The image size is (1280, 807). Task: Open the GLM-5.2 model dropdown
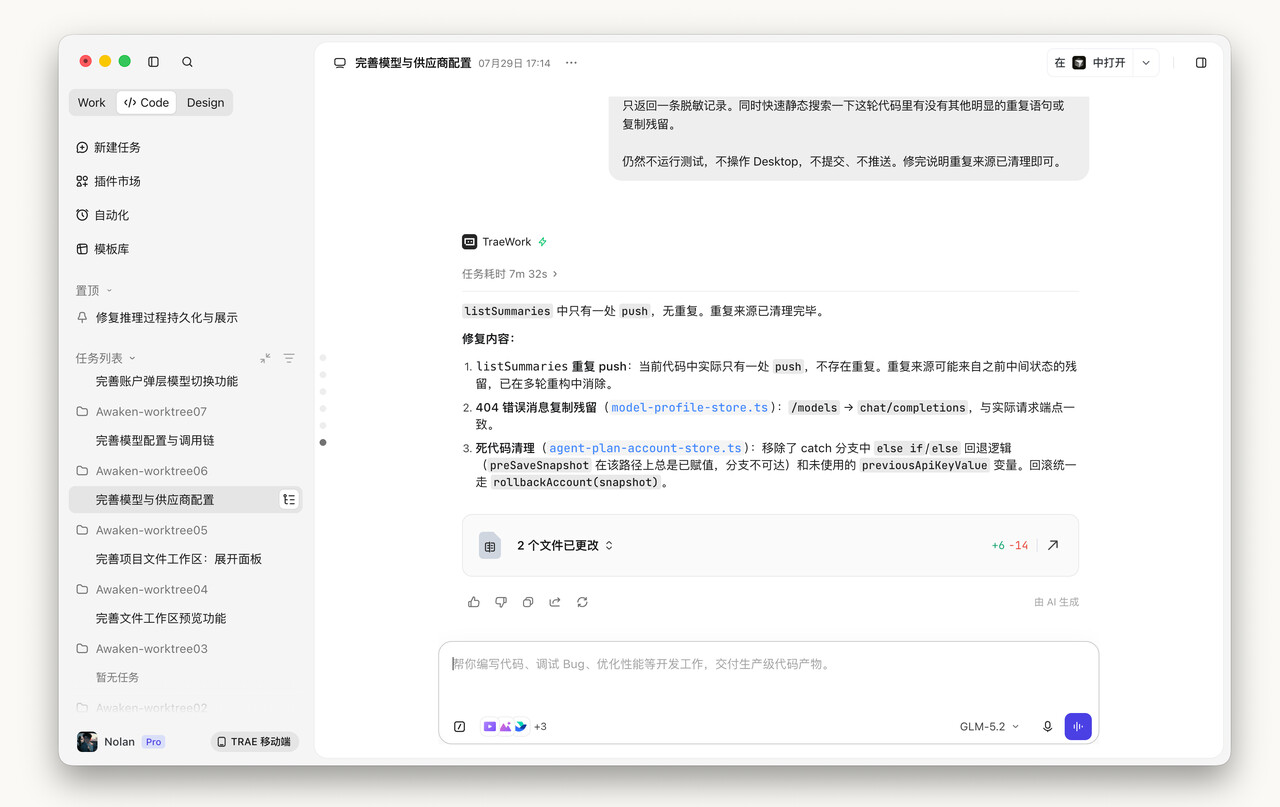pos(989,727)
